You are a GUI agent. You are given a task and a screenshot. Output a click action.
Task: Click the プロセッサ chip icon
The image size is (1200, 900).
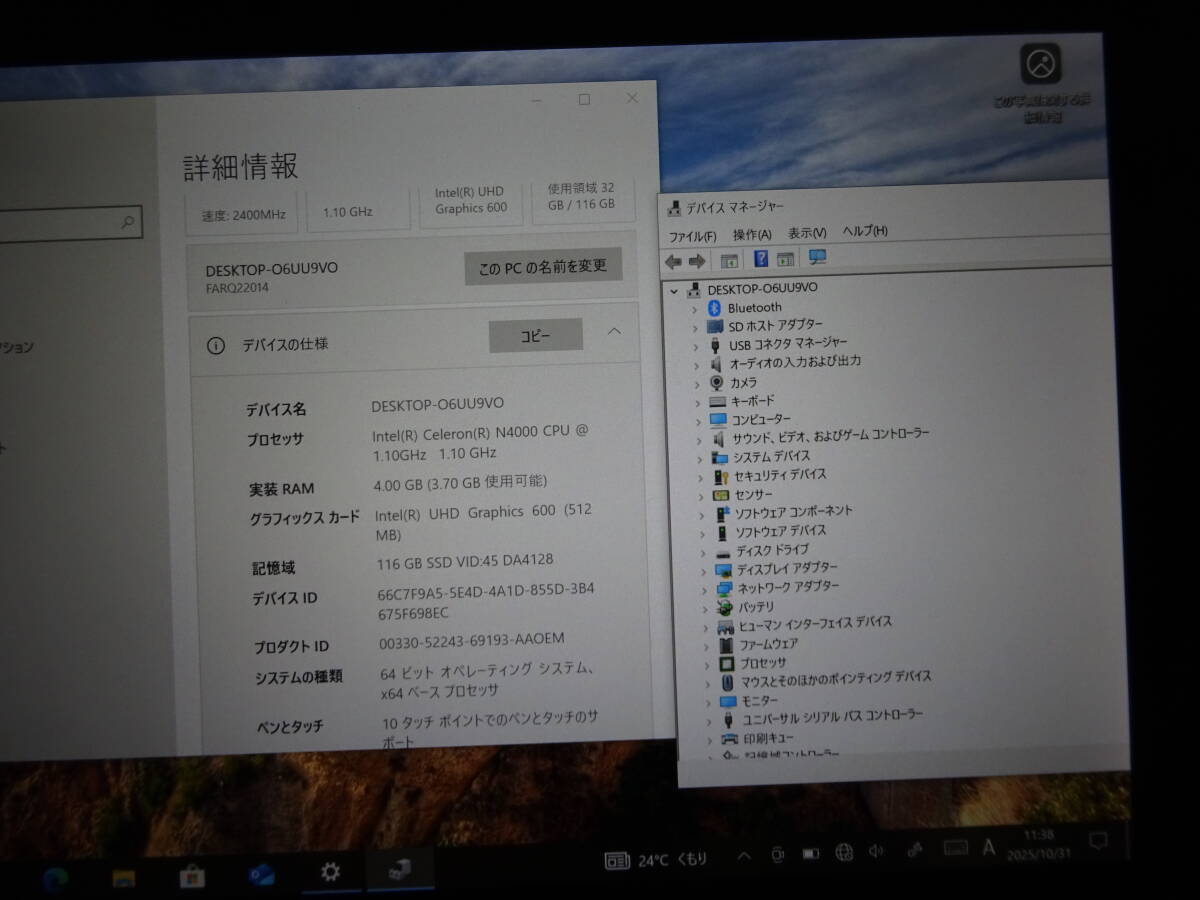point(727,664)
